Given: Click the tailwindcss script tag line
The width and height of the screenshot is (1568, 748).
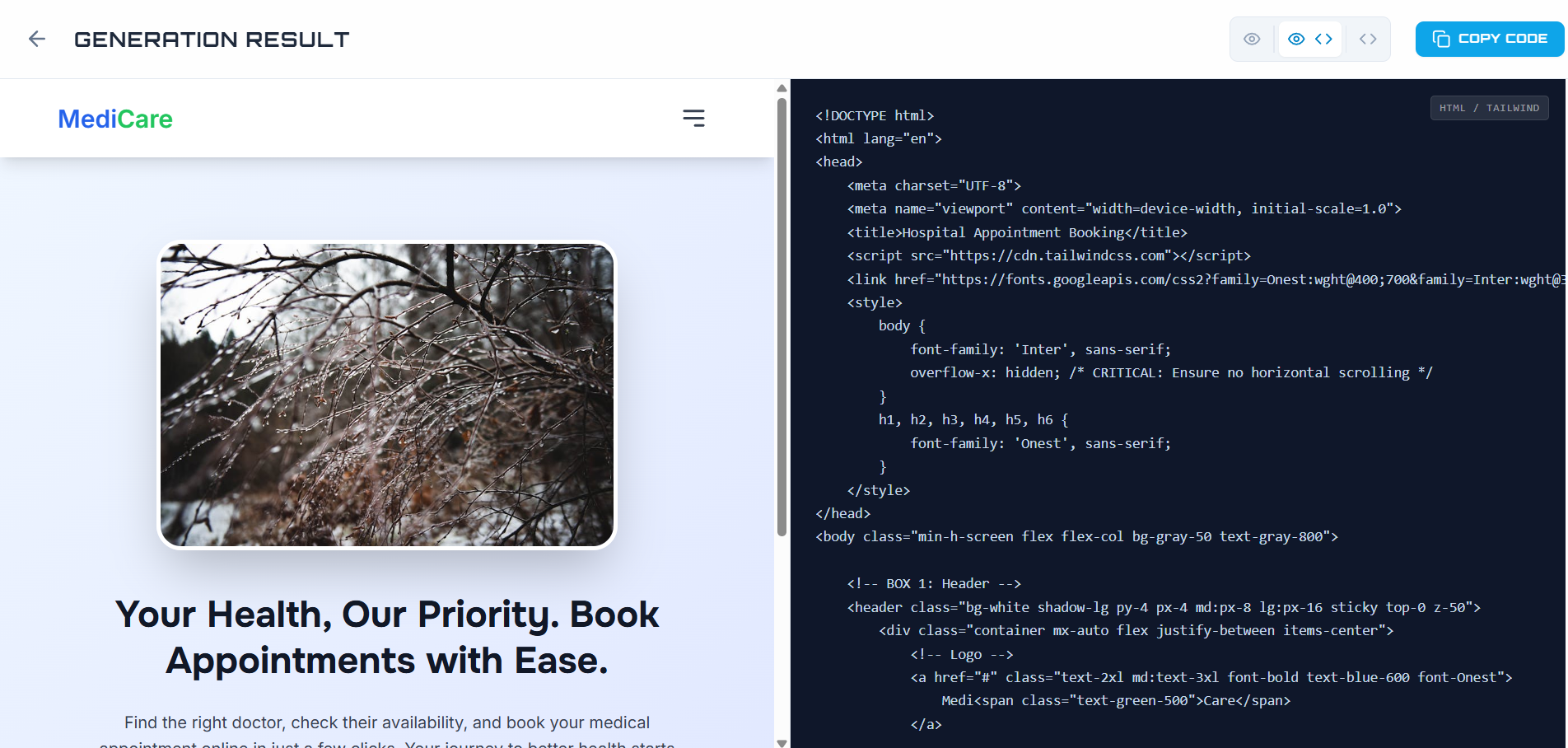Looking at the screenshot, I should click(x=1049, y=255).
